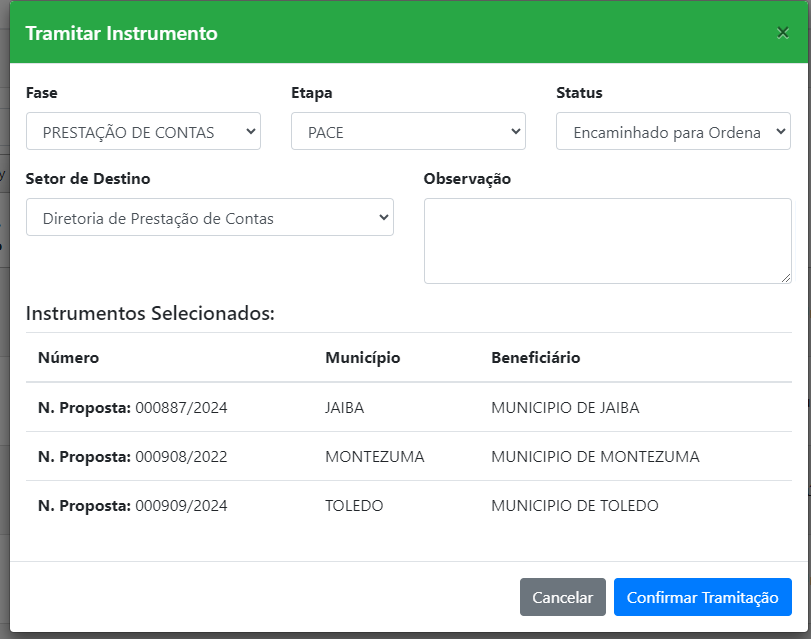Confirm with the Confirmar Tramitação button
The width and height of the screenshot is (811, 639).
tap(702, 597)
